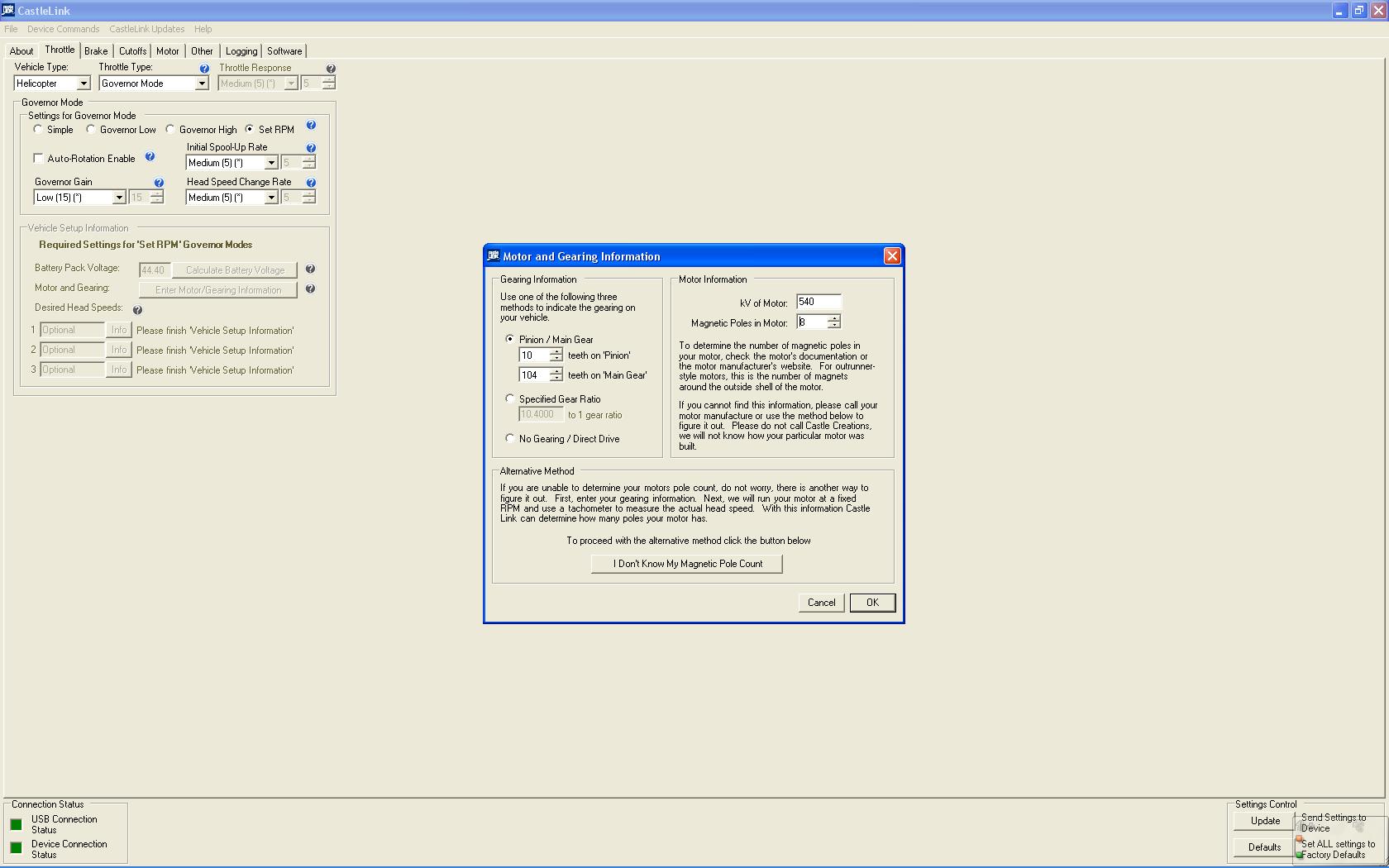This screenshot has width=1389, height=868.
Task: Click Throttle tab
Action: [x=60, y=50]
